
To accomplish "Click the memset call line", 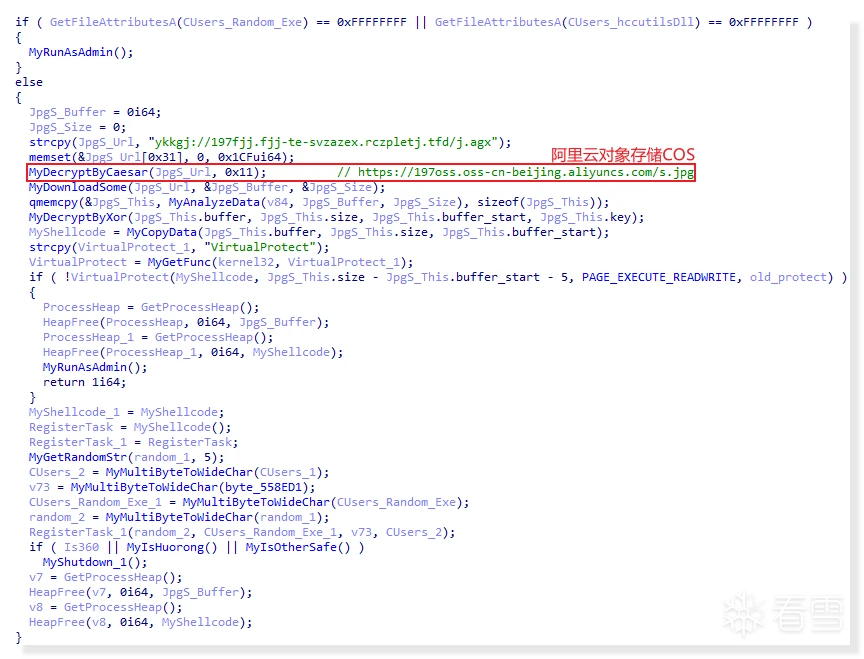I will 161,157.
